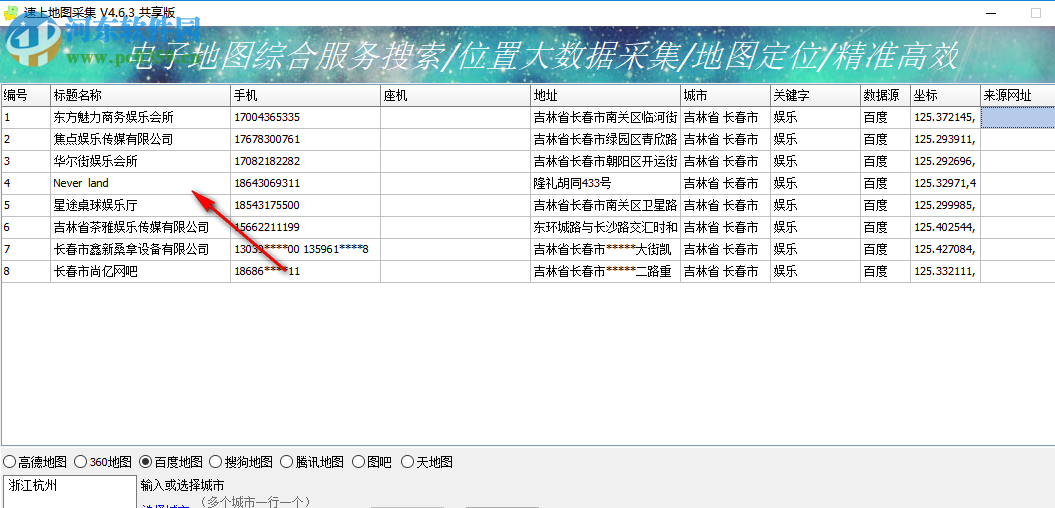
Task: Click coordinate cell 125.402544
Action: 945,227
